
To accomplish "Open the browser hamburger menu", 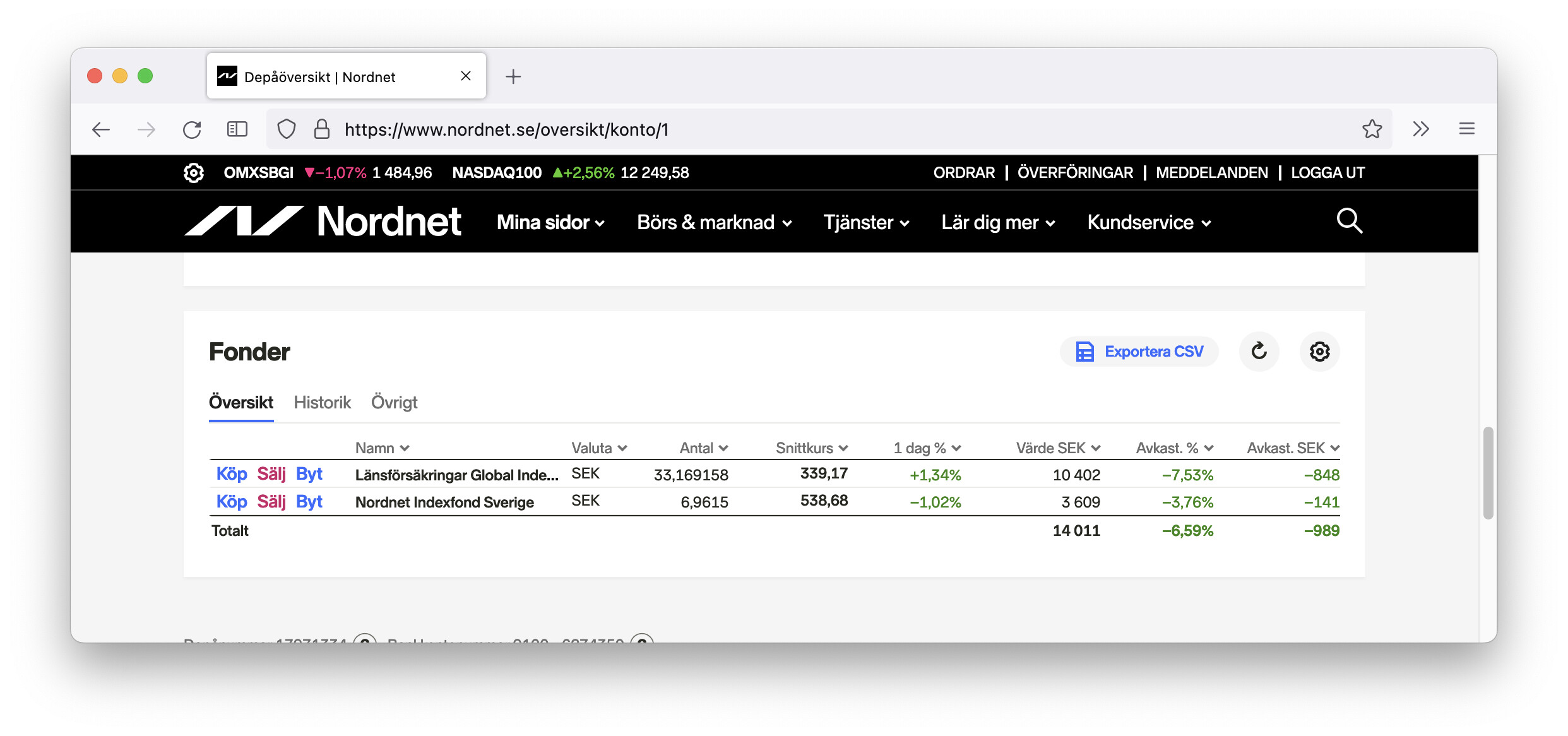I will (x=1467, y=129).
